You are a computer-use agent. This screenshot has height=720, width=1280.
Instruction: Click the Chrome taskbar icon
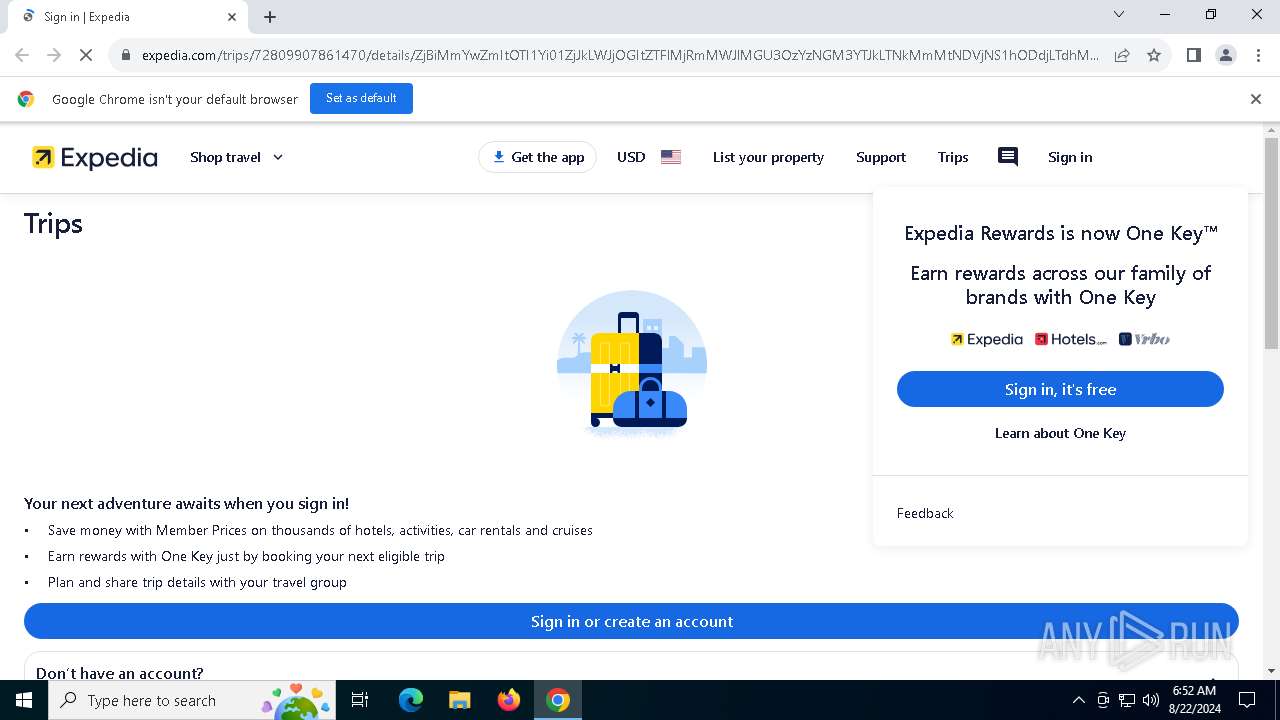pyautogui.click(x=558, y=700)
